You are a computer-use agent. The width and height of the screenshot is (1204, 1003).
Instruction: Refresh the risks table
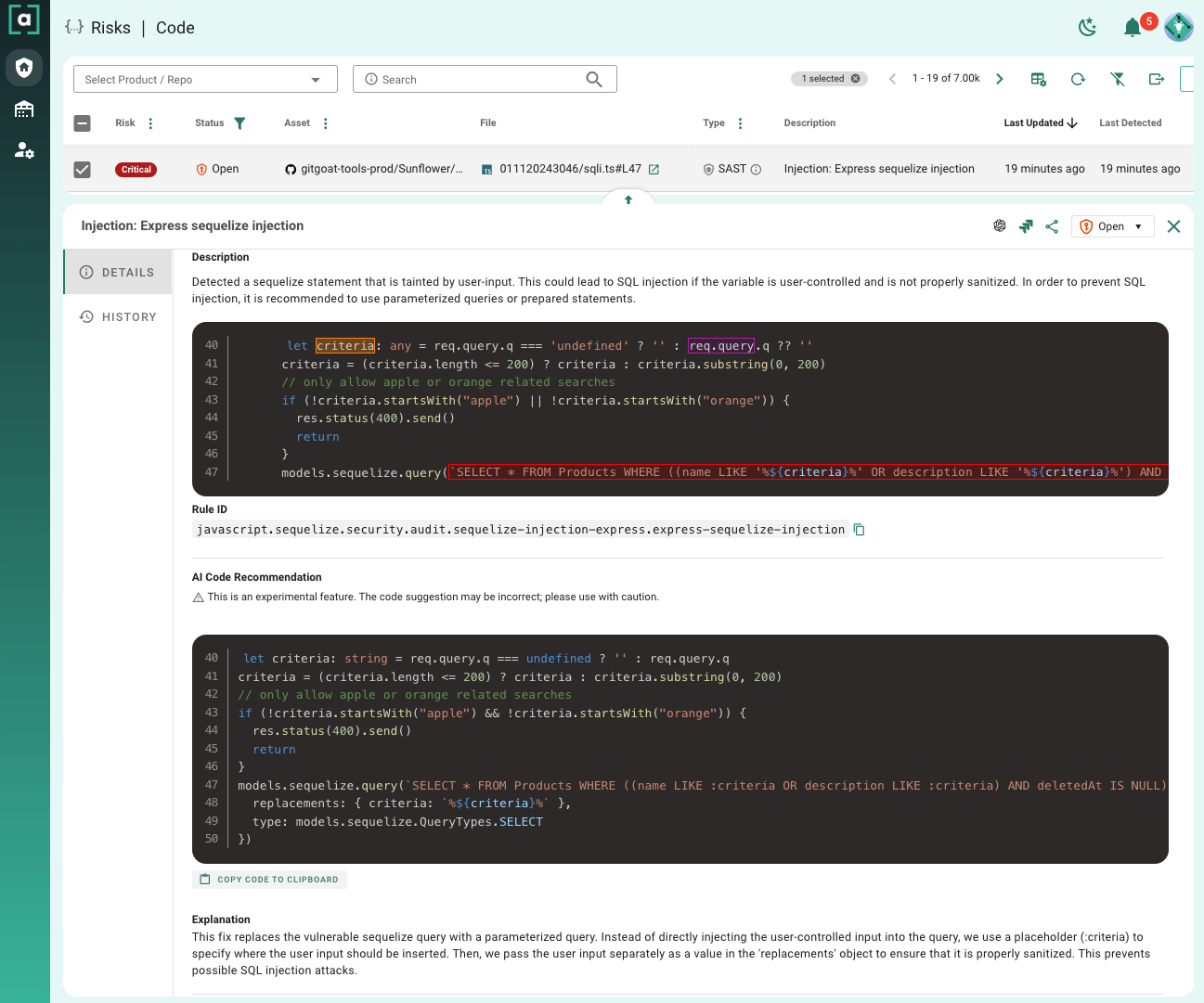pyautogui.click(x=1078, y=79)
